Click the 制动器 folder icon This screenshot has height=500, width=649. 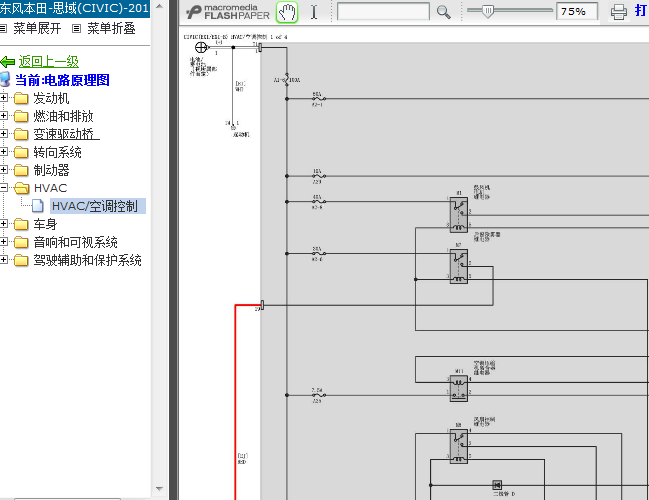[21, 170]
